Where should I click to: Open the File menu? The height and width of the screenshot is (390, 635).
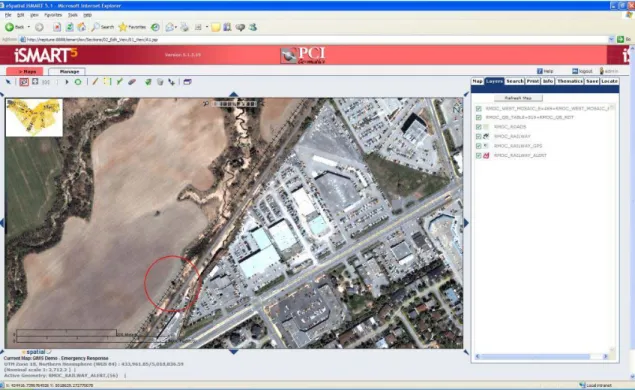(x=8, y=15)
